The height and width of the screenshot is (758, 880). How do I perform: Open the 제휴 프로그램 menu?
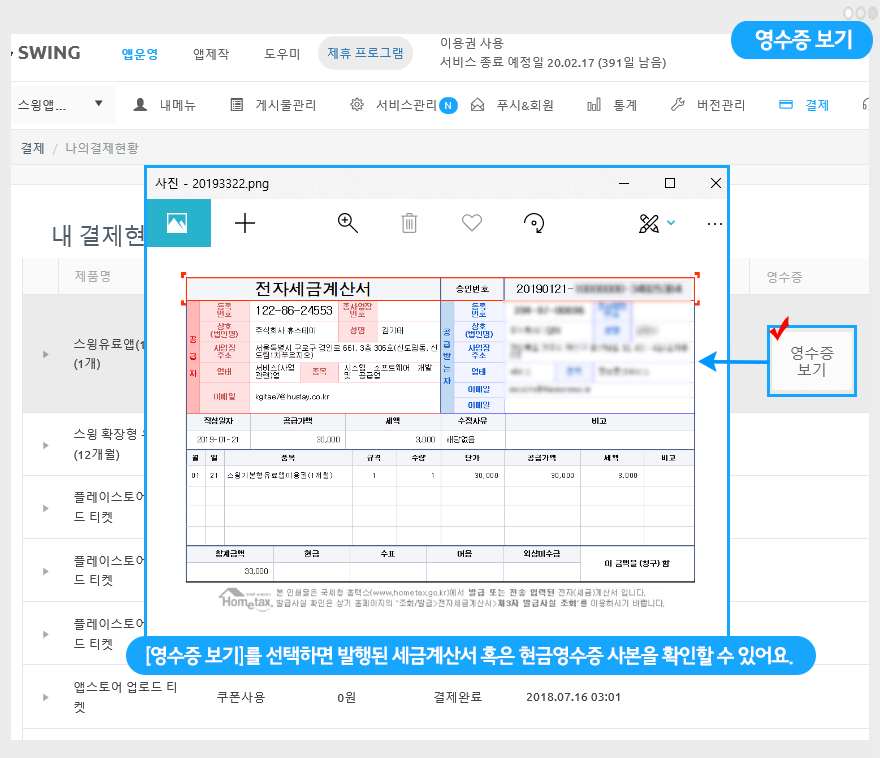point(365,54)
